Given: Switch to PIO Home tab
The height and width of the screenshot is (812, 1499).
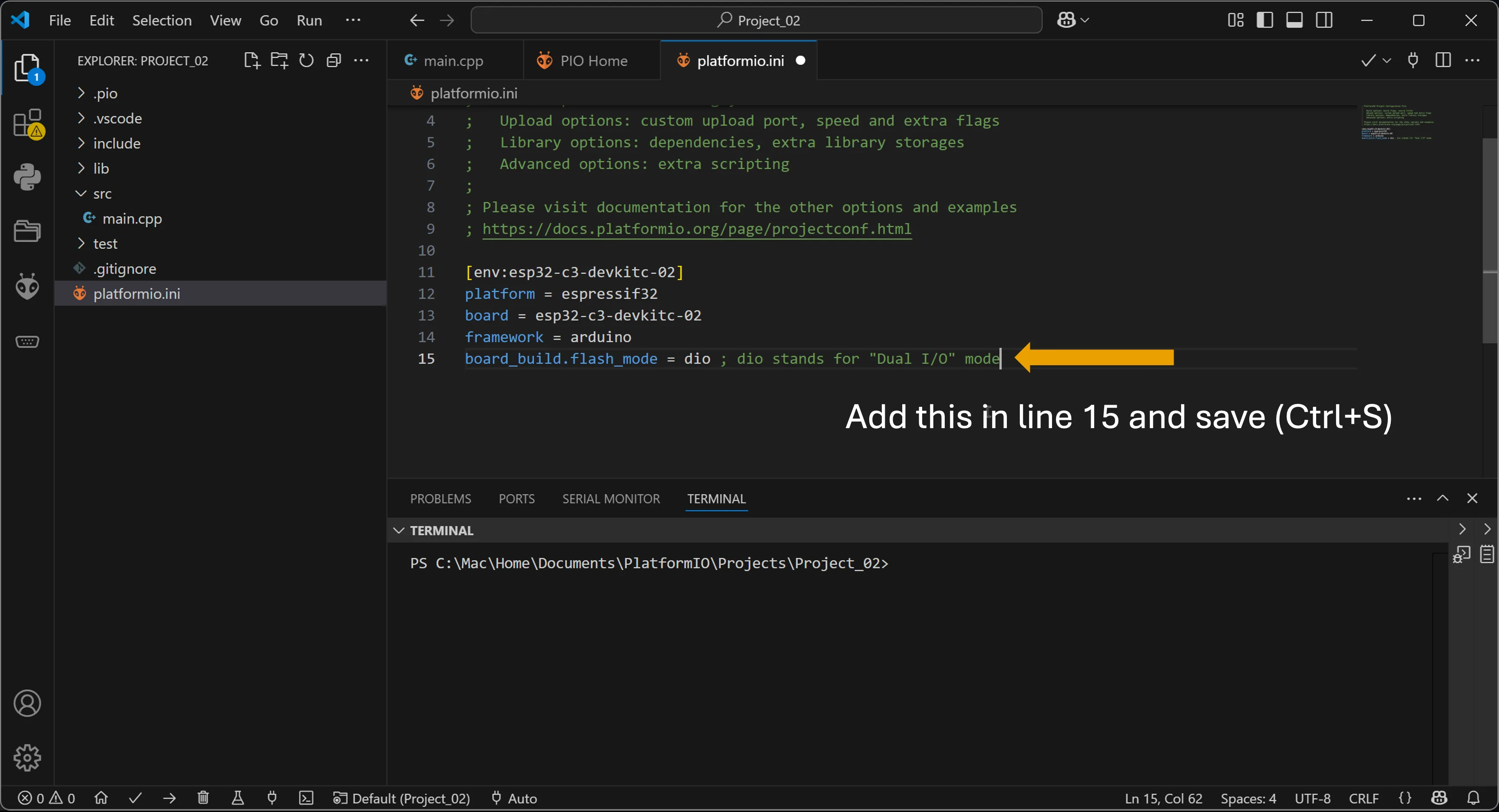Looking at the screenshot, I should 592,60.
